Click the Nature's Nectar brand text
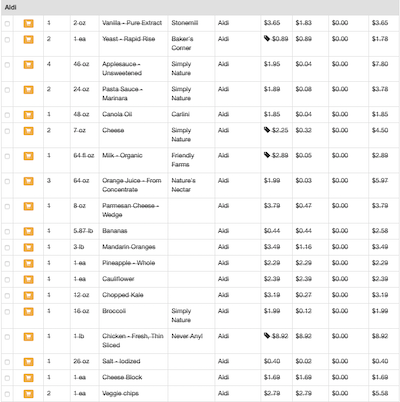Viewport: 400px width, 402px height. point(183,185)
